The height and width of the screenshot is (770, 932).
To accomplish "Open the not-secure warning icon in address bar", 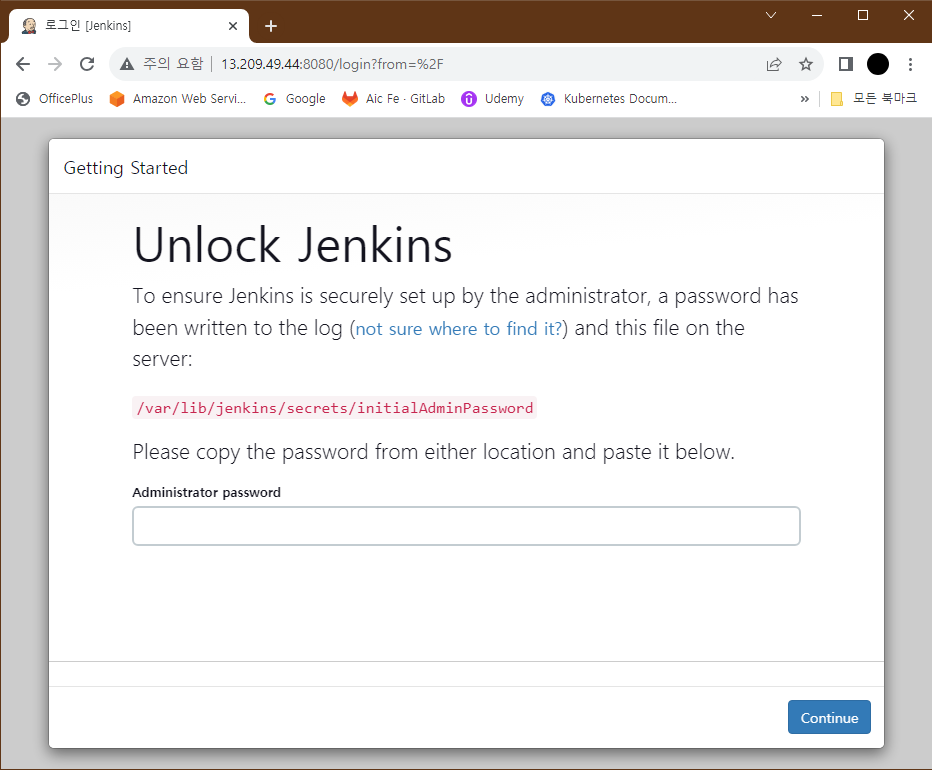I will click(127, 64).
